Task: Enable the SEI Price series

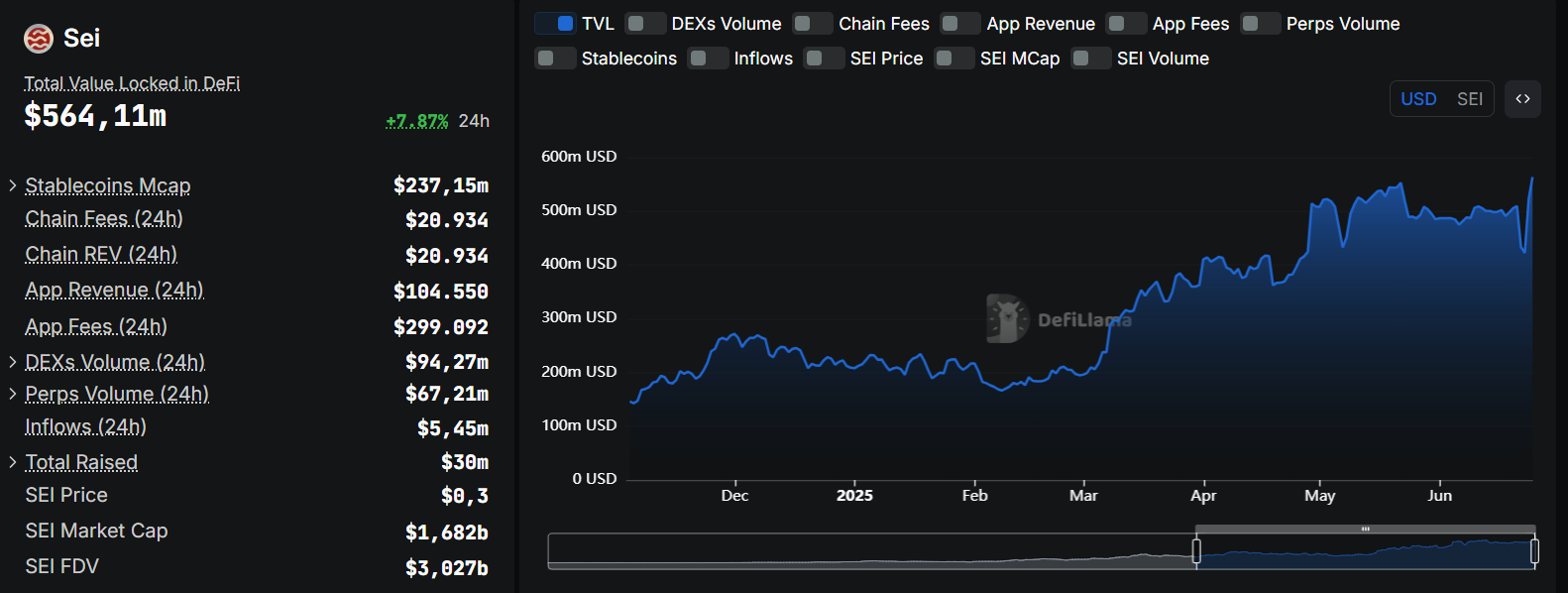Action: (824, 59)
